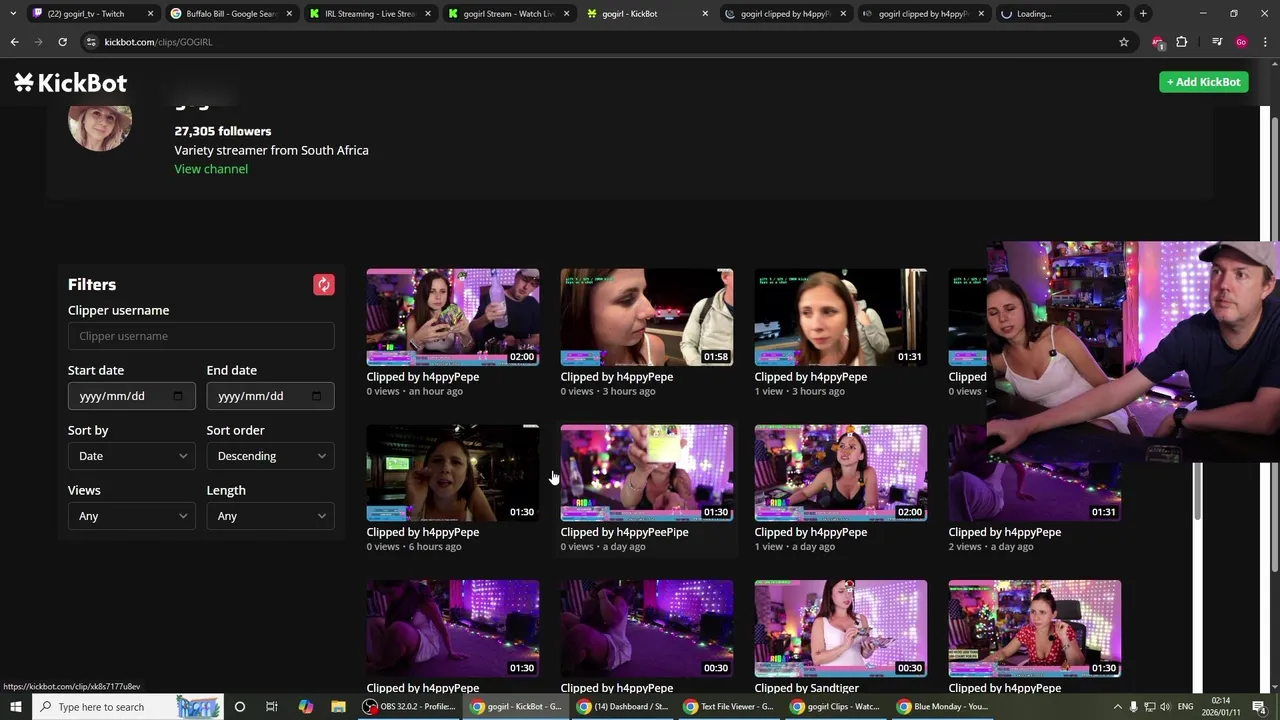
Task: Open the 01:31 clip with 1 view from 3 hours ago
Action: coord(841,317)
